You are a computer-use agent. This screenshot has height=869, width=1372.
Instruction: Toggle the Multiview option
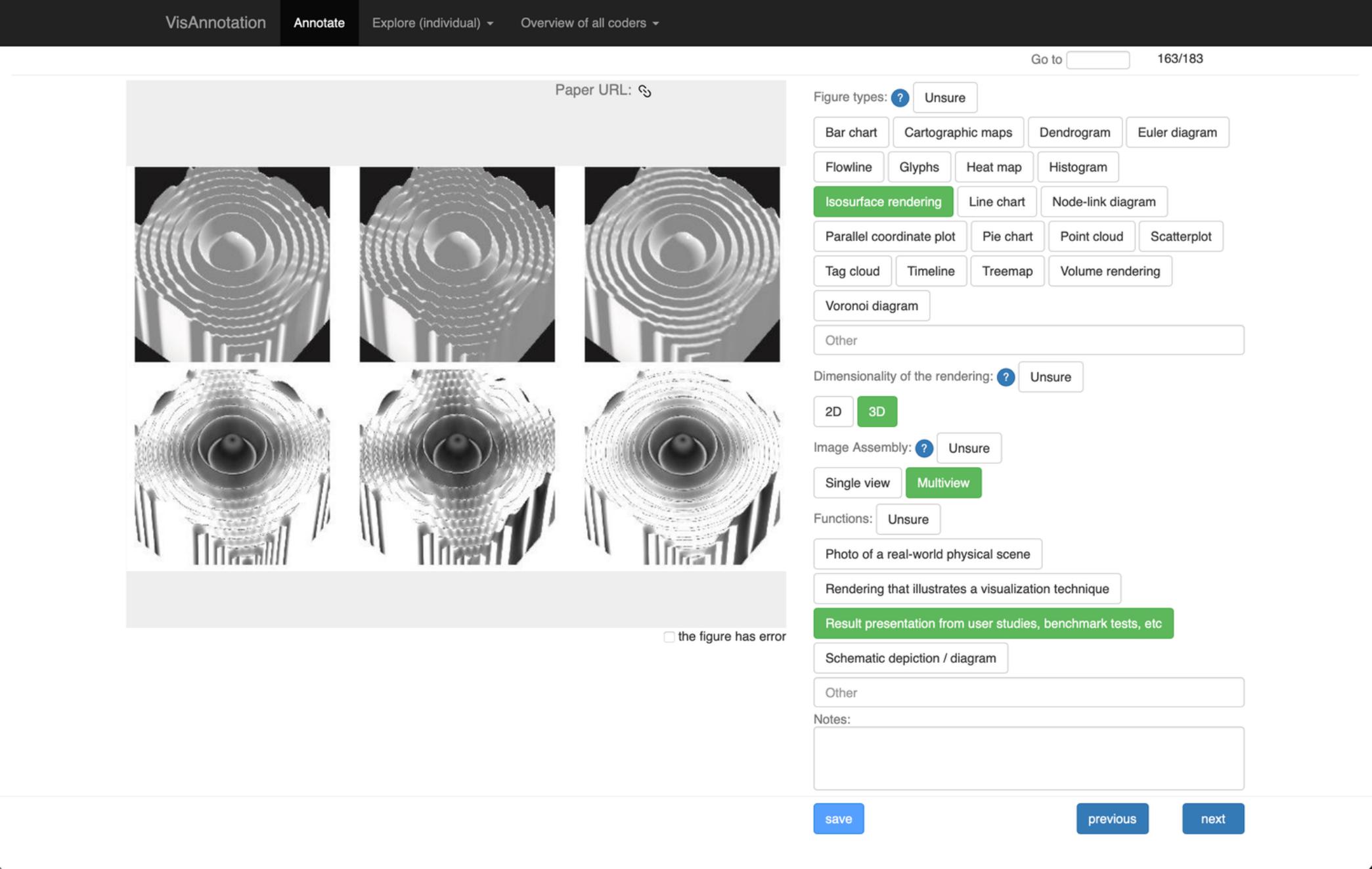tap(943, 483)
